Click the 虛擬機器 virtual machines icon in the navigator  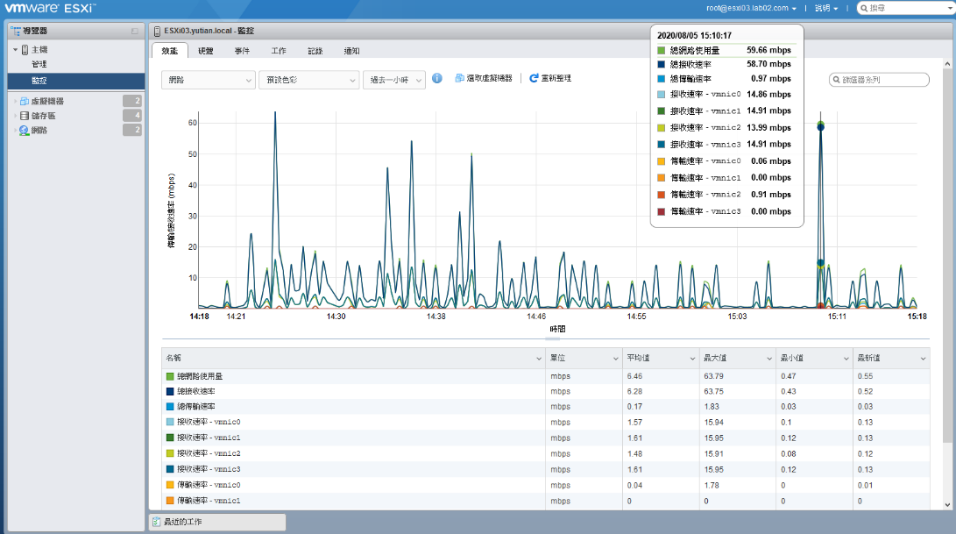tap(24, 101)
